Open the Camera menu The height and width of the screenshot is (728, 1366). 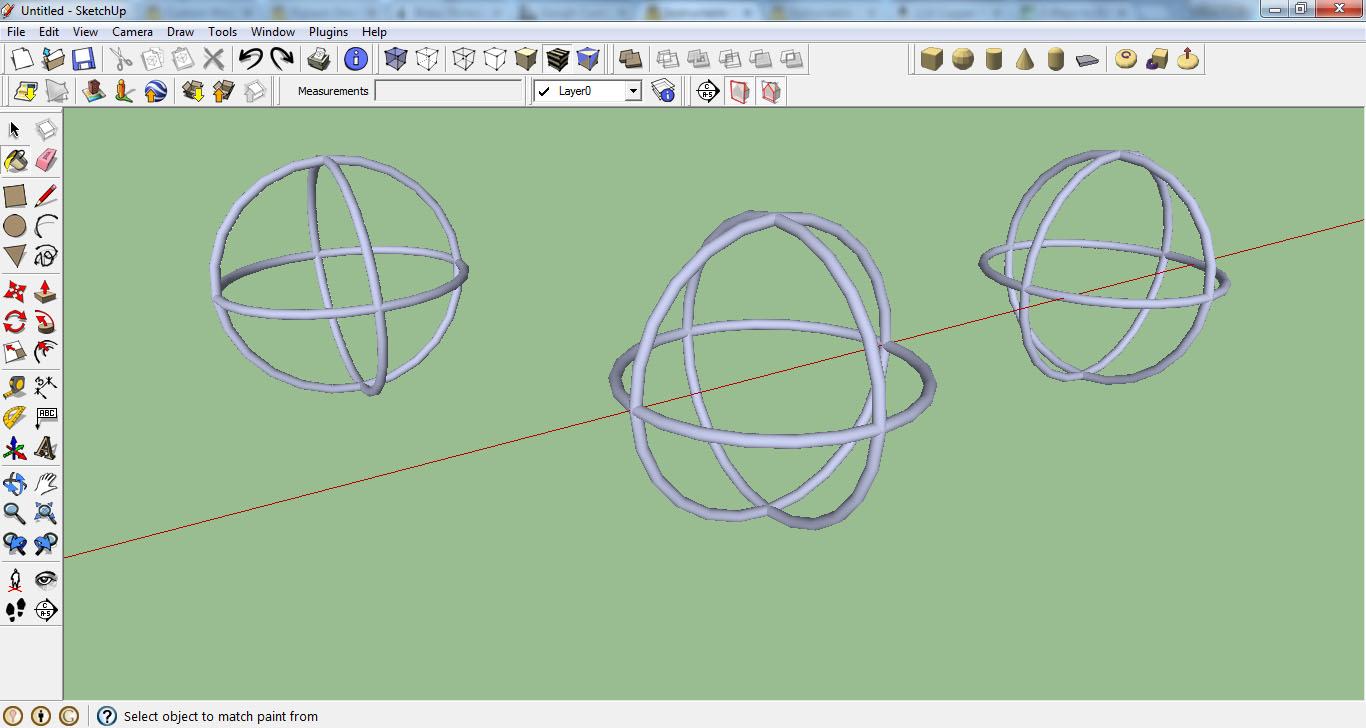pos(132,32)
